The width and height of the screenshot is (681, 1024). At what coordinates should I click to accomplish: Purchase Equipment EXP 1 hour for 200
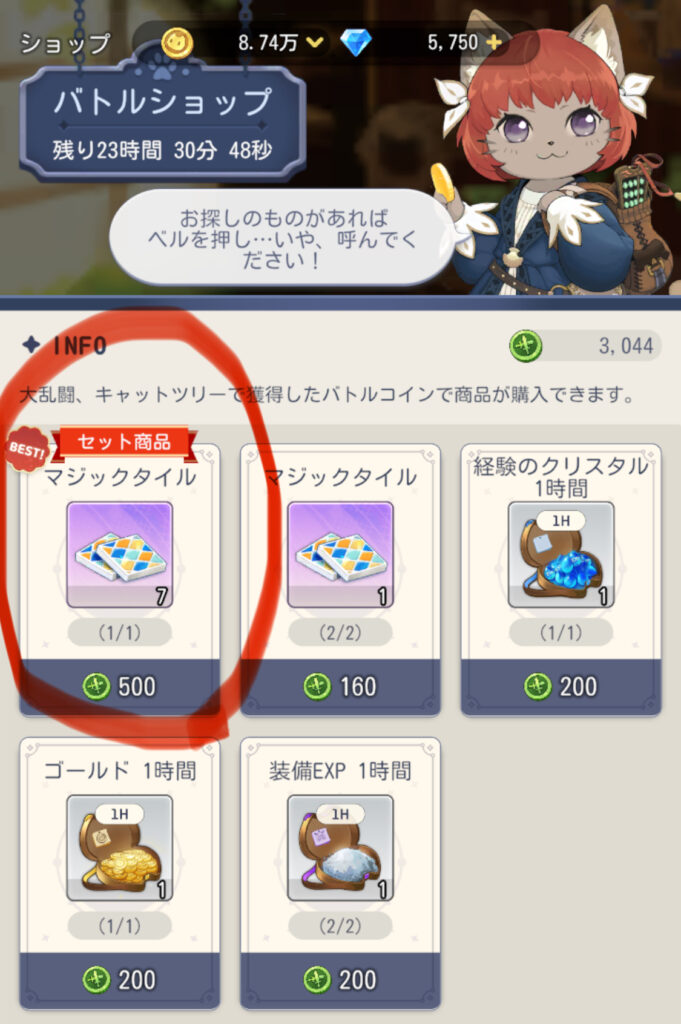pyautogui.click(x=340, y=980)
